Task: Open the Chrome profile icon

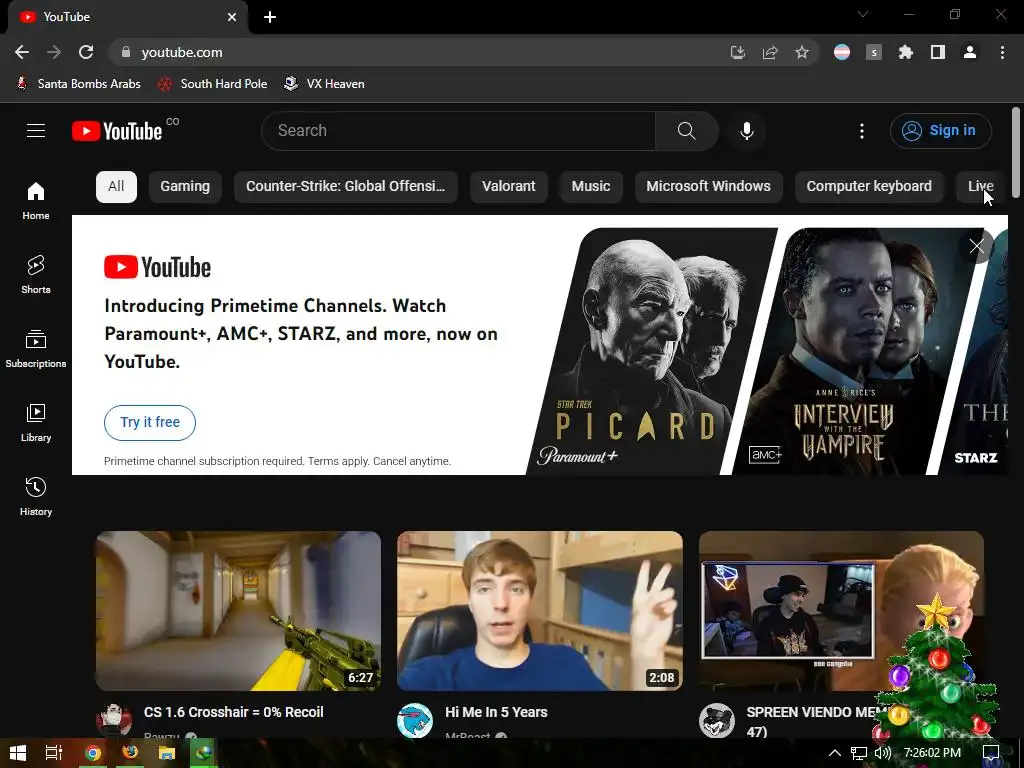Action: [970, 52]
